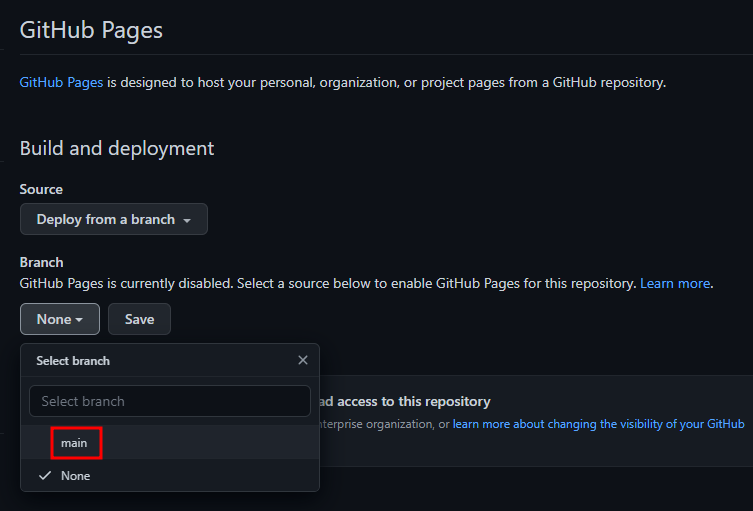This screenshot has width=753, height=511.
Task: Choose the main branch option
Action: tap(170, 442)
